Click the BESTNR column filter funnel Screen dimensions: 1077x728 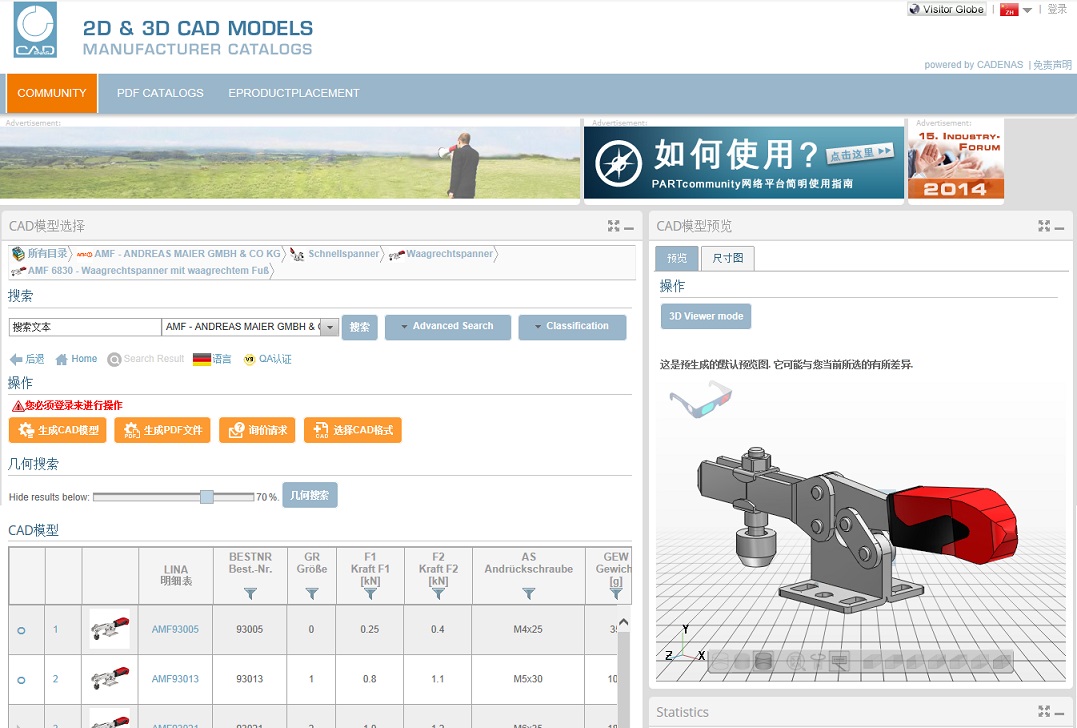coord(250,594)
